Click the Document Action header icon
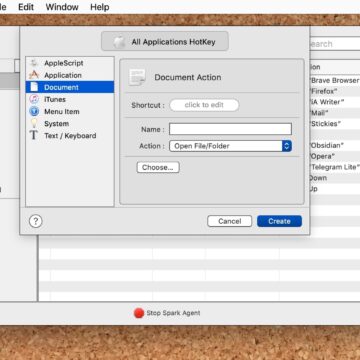 pyautogui.click(x=137, y=77)
